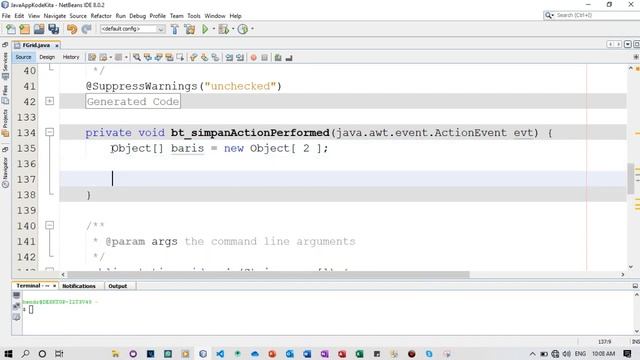
Task: Click the Stop Macro Recording icon
Action: click(264, 58)
